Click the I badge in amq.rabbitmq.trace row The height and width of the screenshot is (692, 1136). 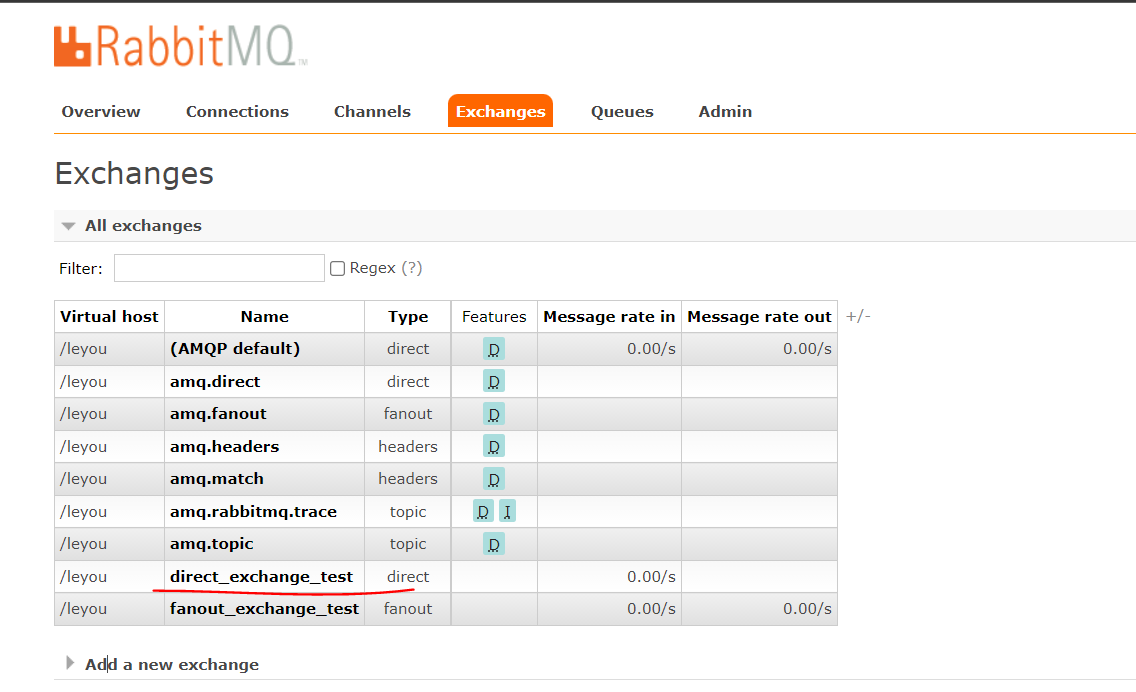point(507,512)
